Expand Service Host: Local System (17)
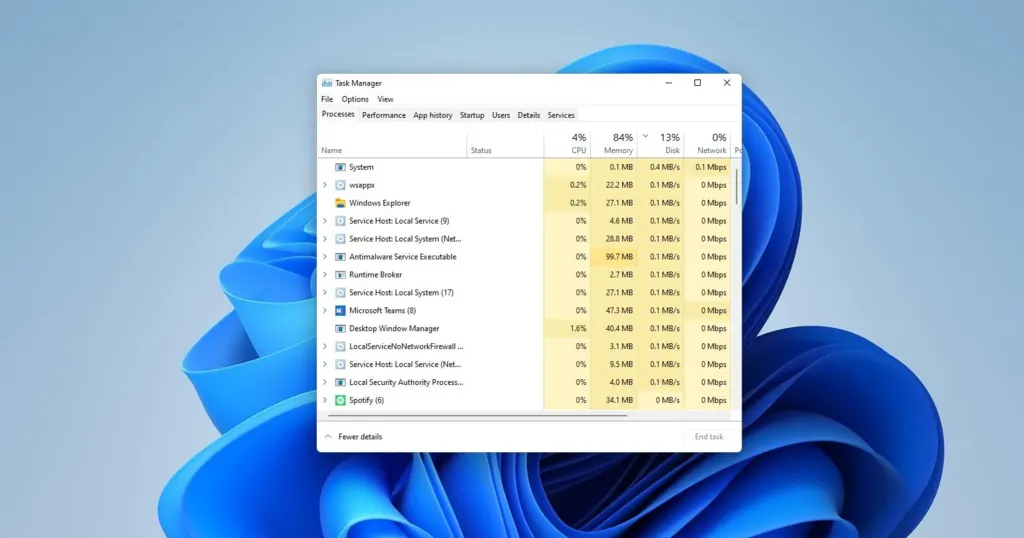Image resolution: width=1024 pixels, height=538 pixels. (325, 293)
